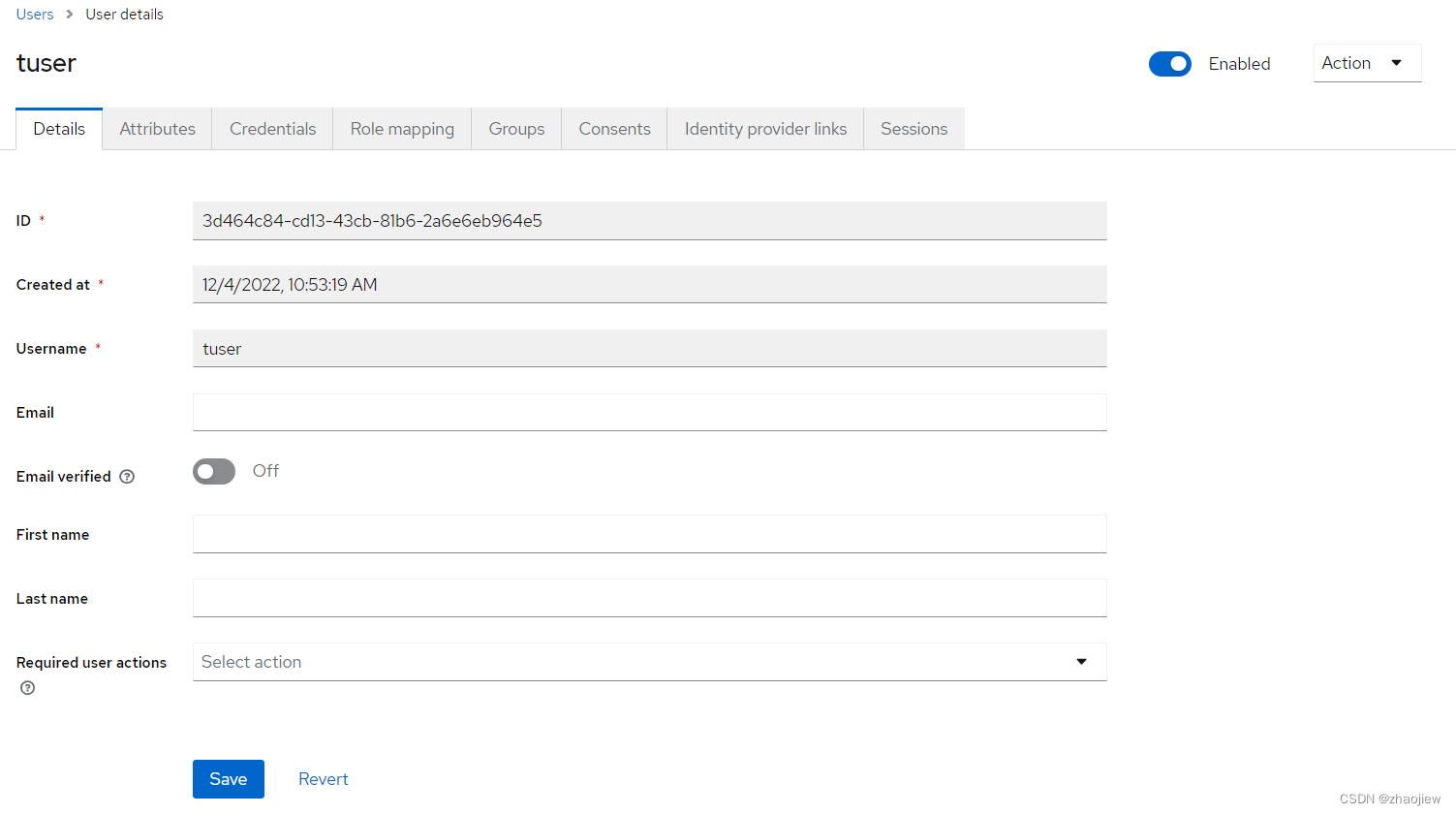Screen dimensions: 1456x815
Task: Click the Revert link
Action: [x=324, y=779]
